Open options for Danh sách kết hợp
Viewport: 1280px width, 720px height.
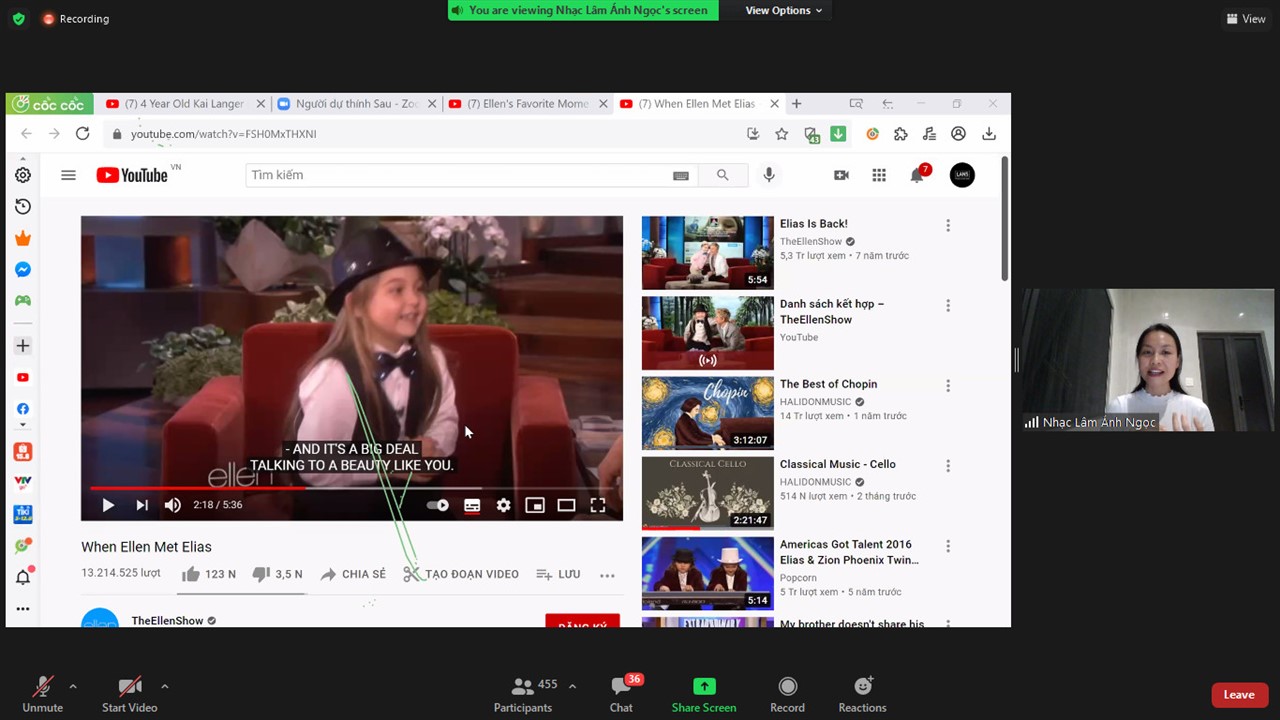pos(948,306)
